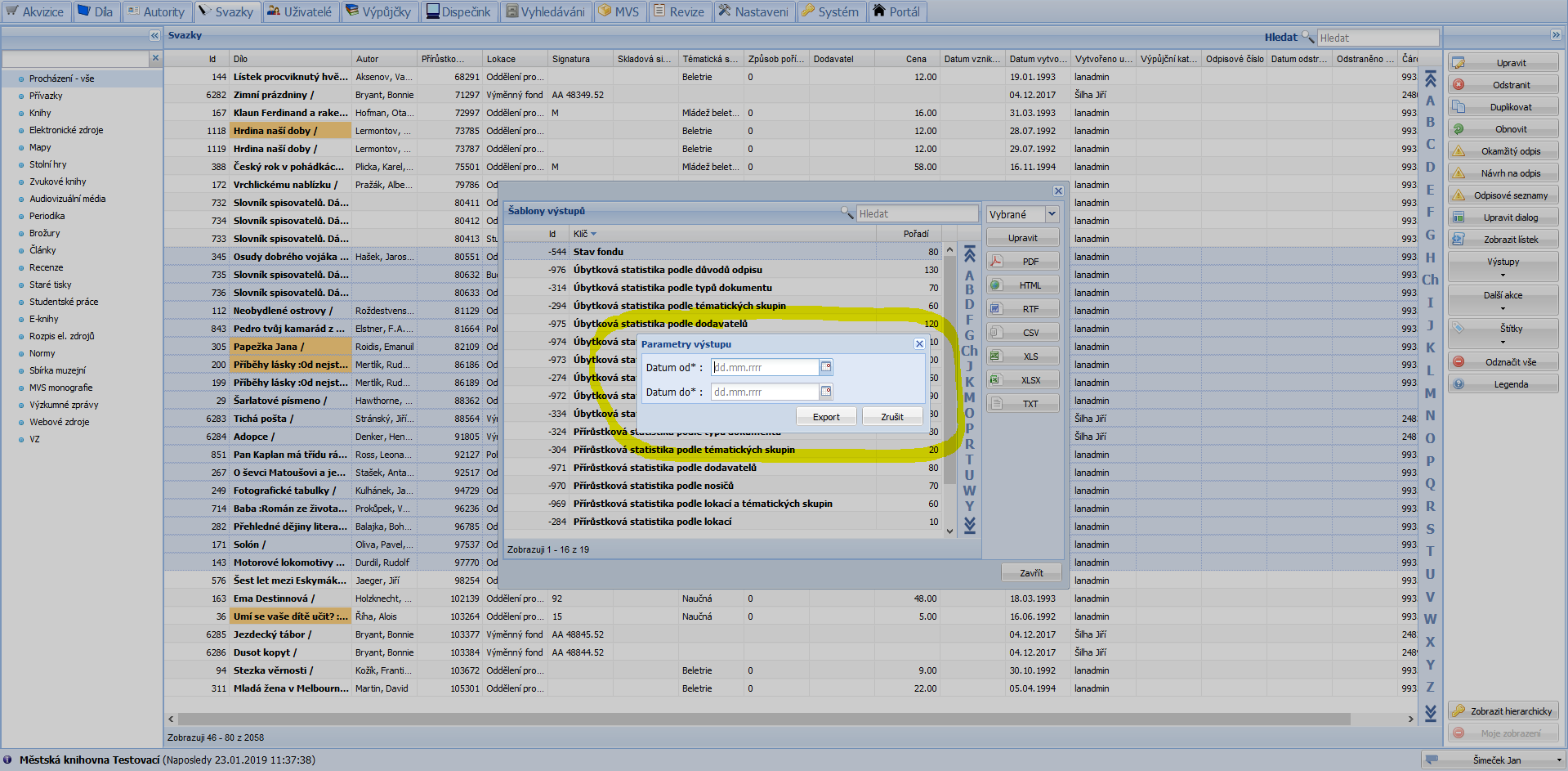This screenshot has height=771, width=1568.
Task: Jump to bottom of Šablony výstupů list
Action: pos(970,526)
